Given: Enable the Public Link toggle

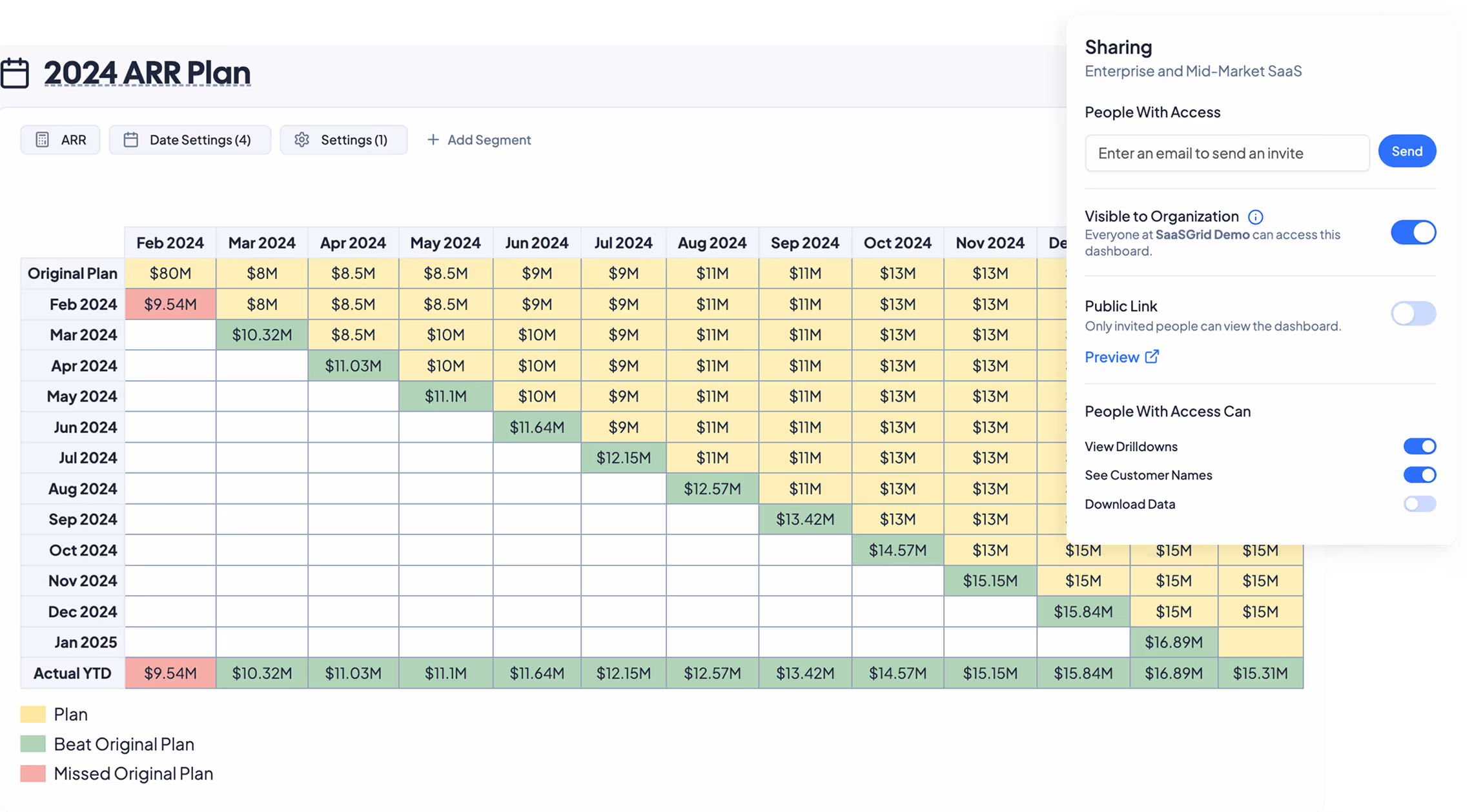Looking at the screenshot, I should pos(1413,314).
